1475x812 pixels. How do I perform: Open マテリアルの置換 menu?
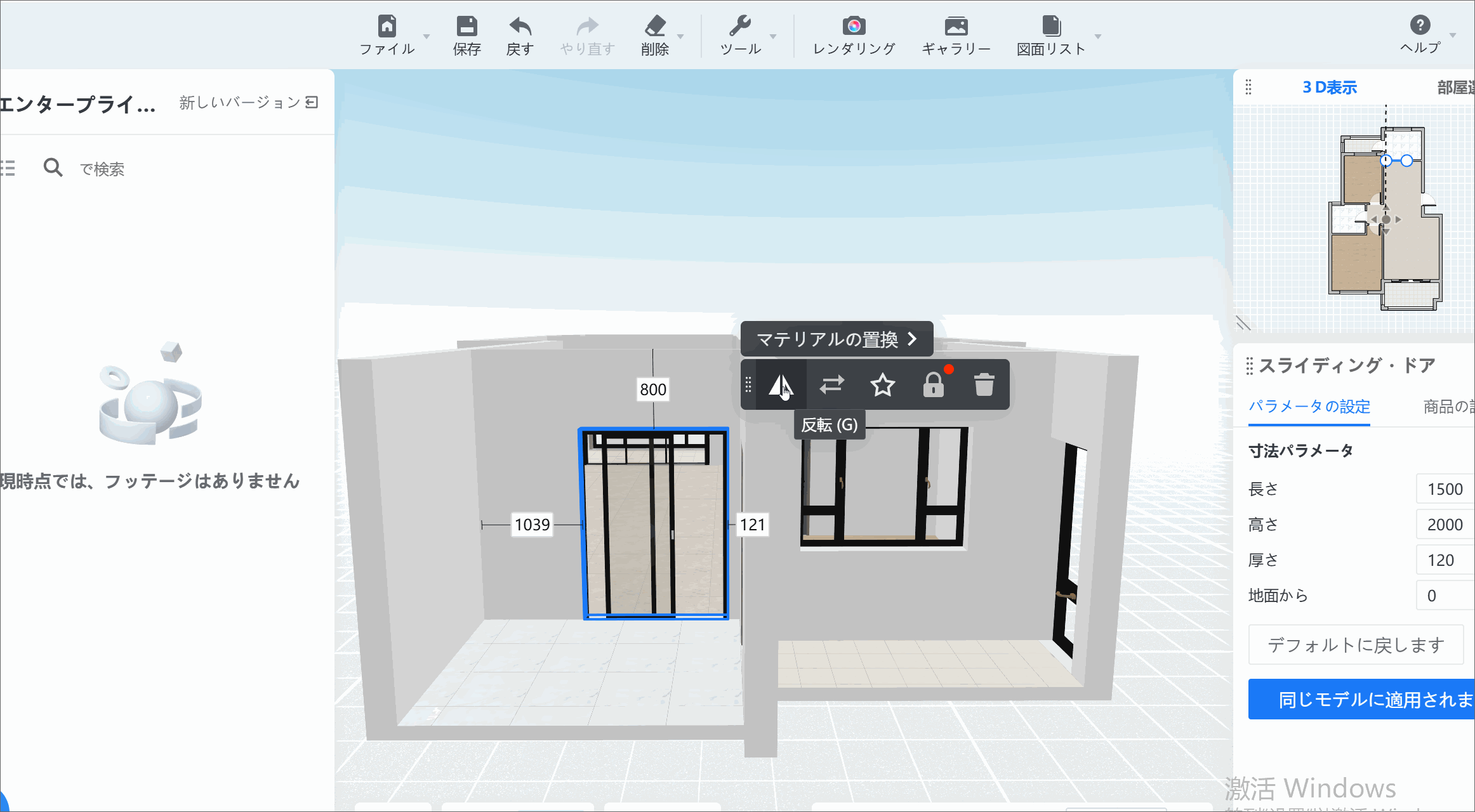tap(837, 339)
